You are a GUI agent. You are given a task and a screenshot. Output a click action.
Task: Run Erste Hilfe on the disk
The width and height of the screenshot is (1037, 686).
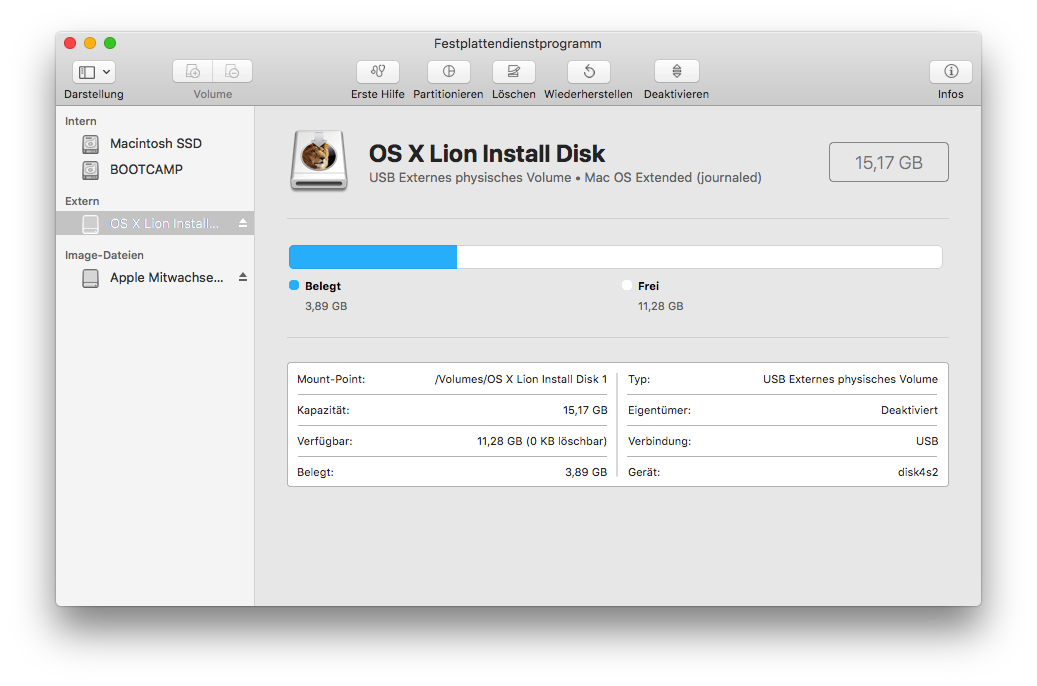378,71
